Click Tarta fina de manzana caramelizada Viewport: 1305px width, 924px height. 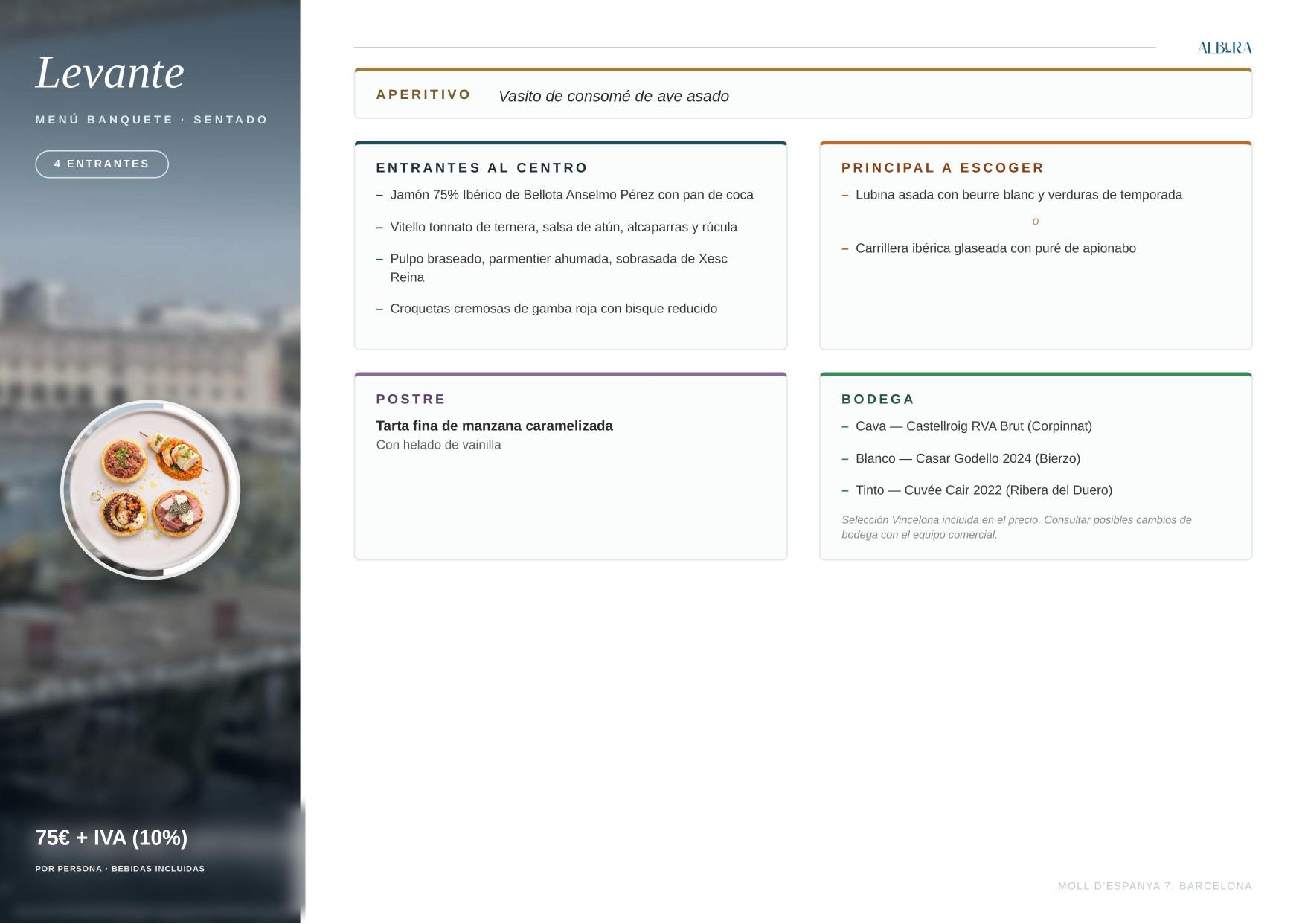pyautogui.click(x=494, y=426)
